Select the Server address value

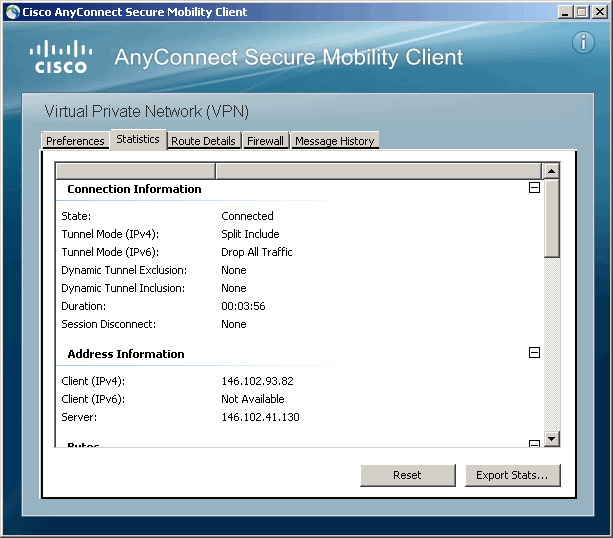[260, 417]
